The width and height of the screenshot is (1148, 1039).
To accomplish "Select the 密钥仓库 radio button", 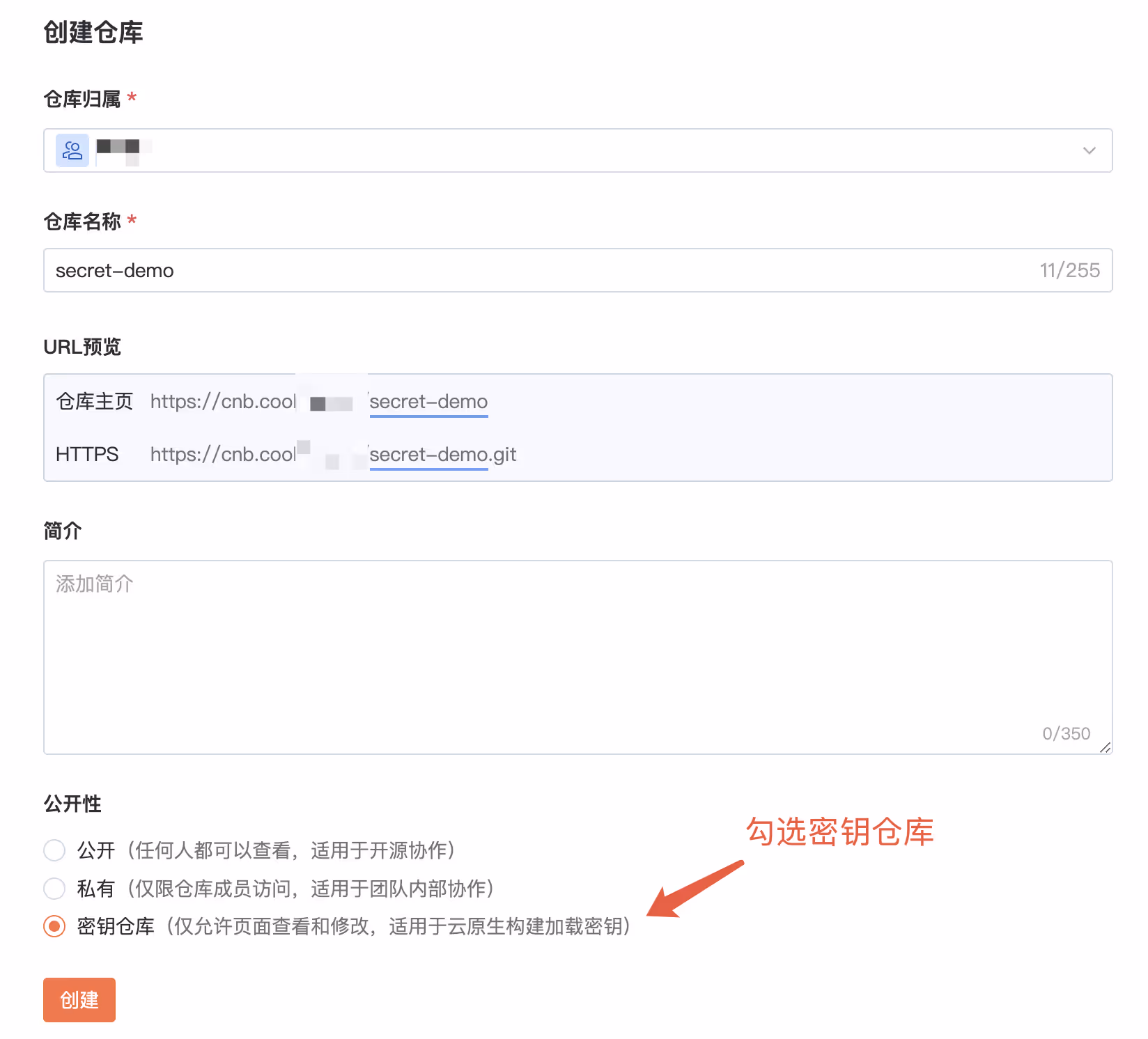I will [x=54, y=926].
